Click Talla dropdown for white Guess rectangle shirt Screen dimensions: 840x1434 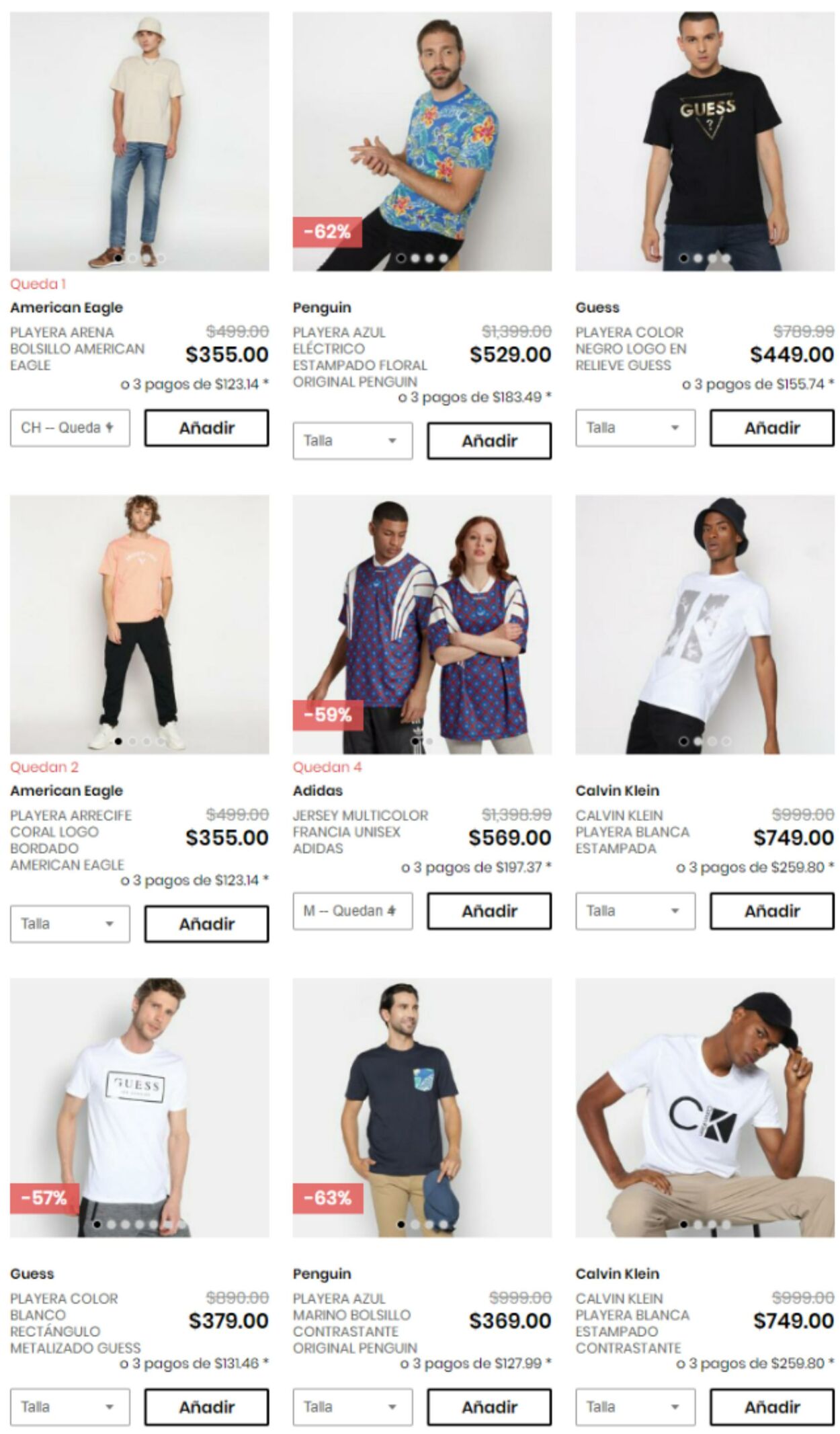pos(70,1407)
